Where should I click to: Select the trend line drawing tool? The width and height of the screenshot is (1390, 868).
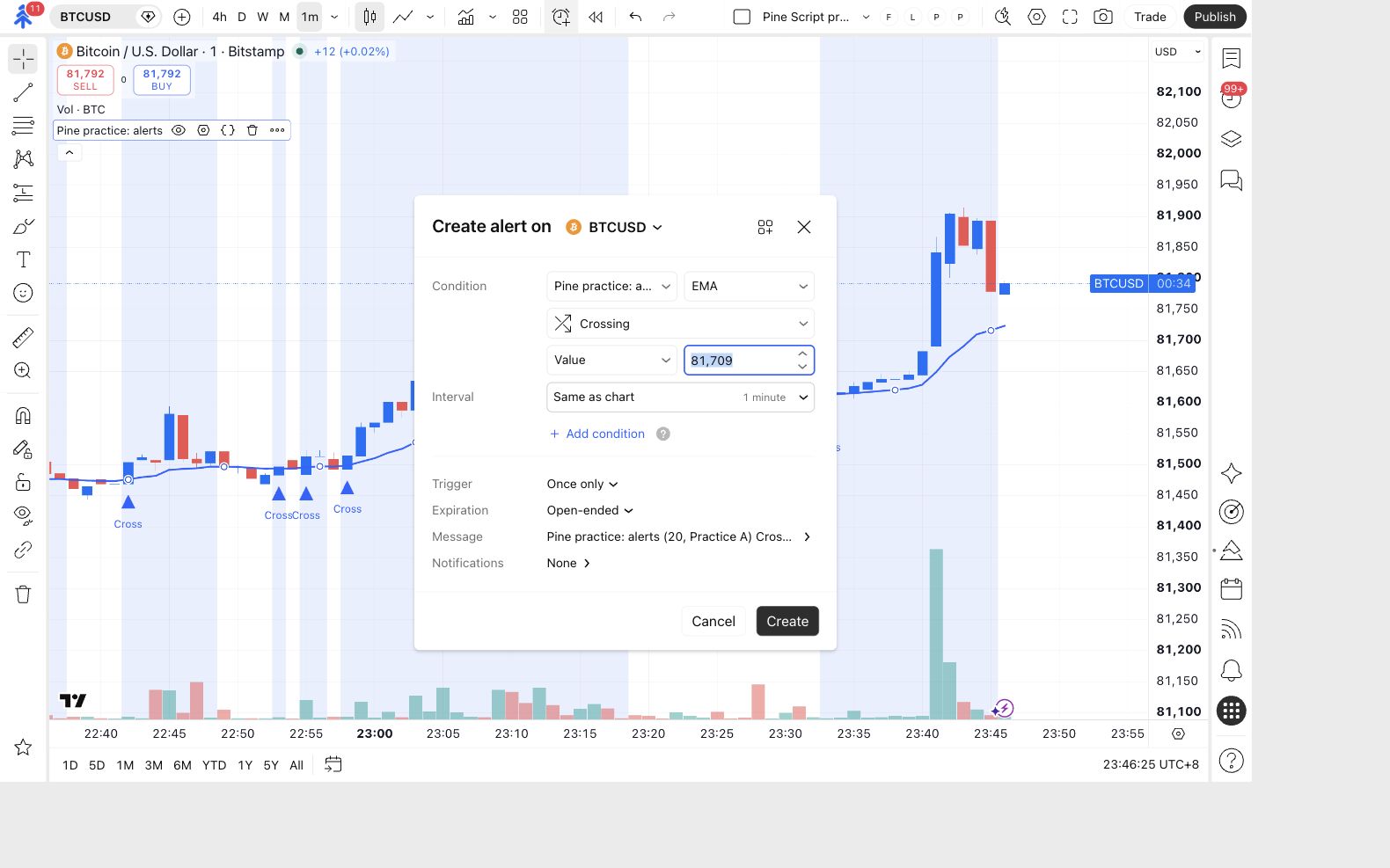coord(23,92)
